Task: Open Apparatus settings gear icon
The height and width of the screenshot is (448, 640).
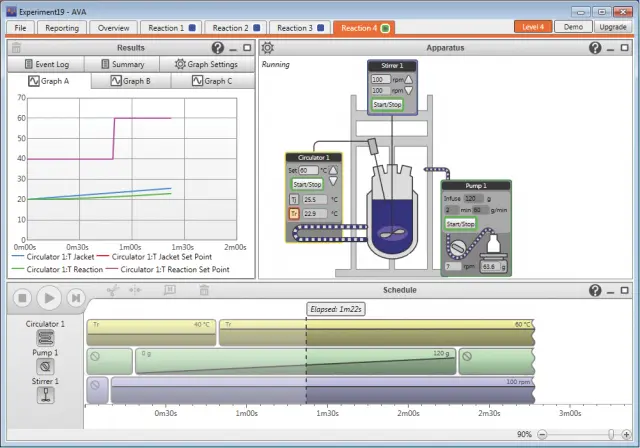Action: (x=267, y=48)
